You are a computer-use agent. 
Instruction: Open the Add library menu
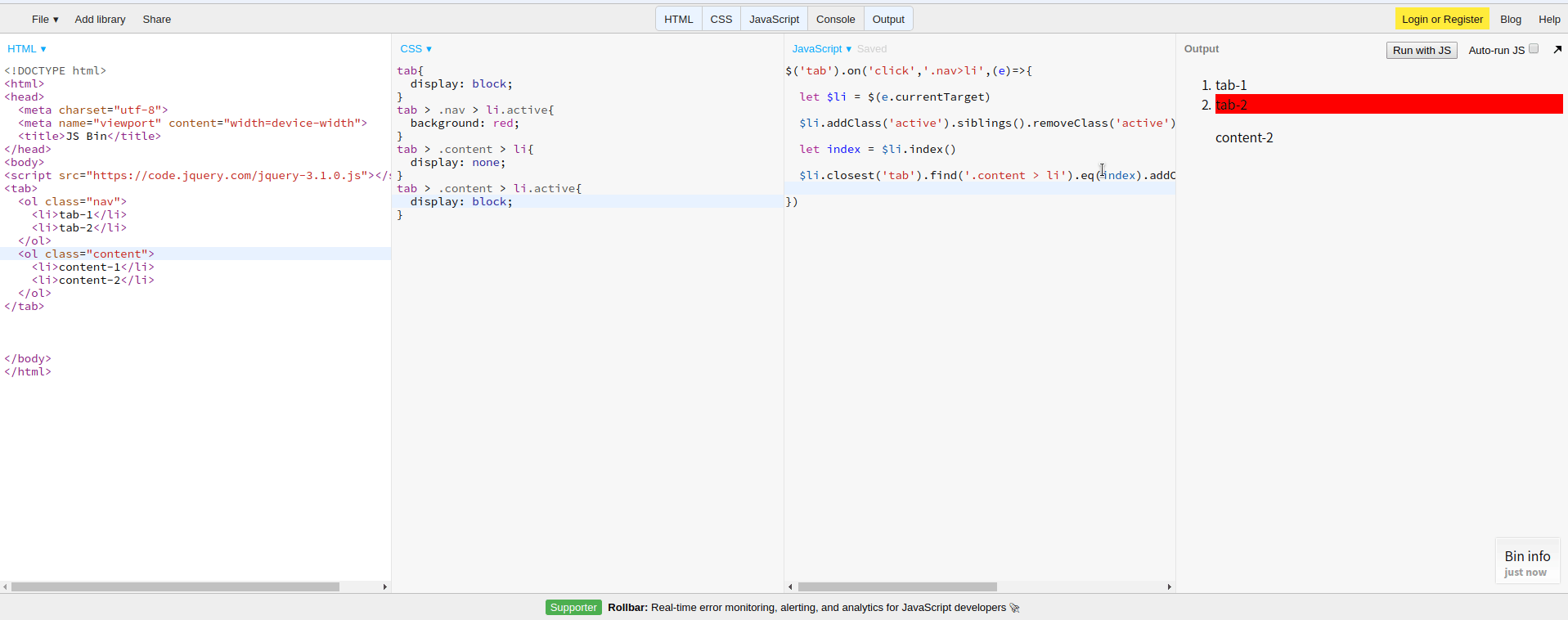[x=100, y=19]
